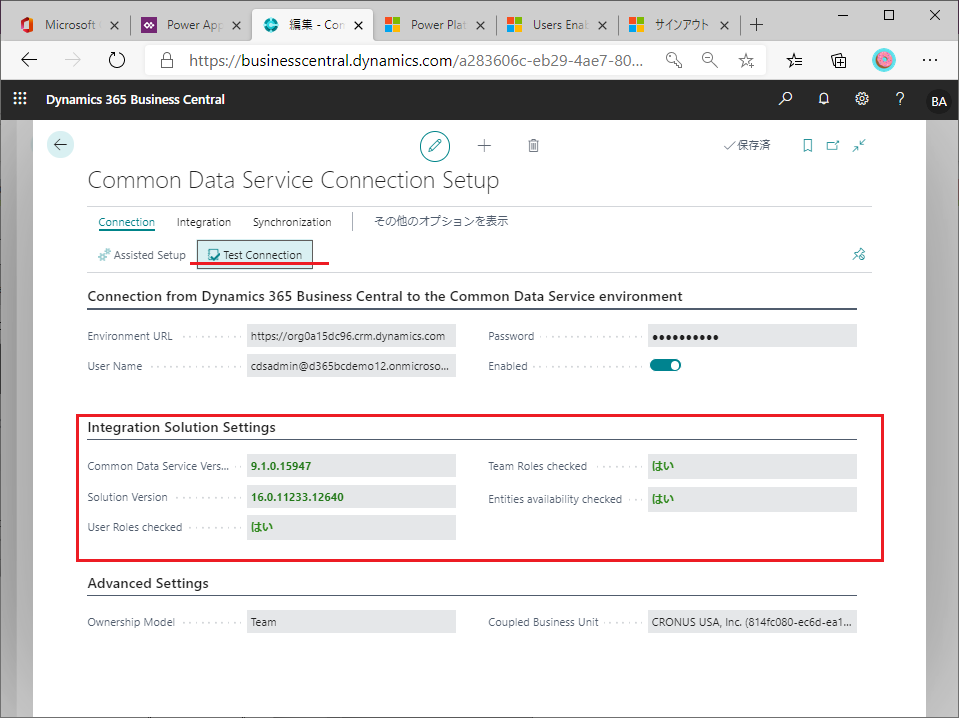Toggle the Enabled switch

pos(665,366)
